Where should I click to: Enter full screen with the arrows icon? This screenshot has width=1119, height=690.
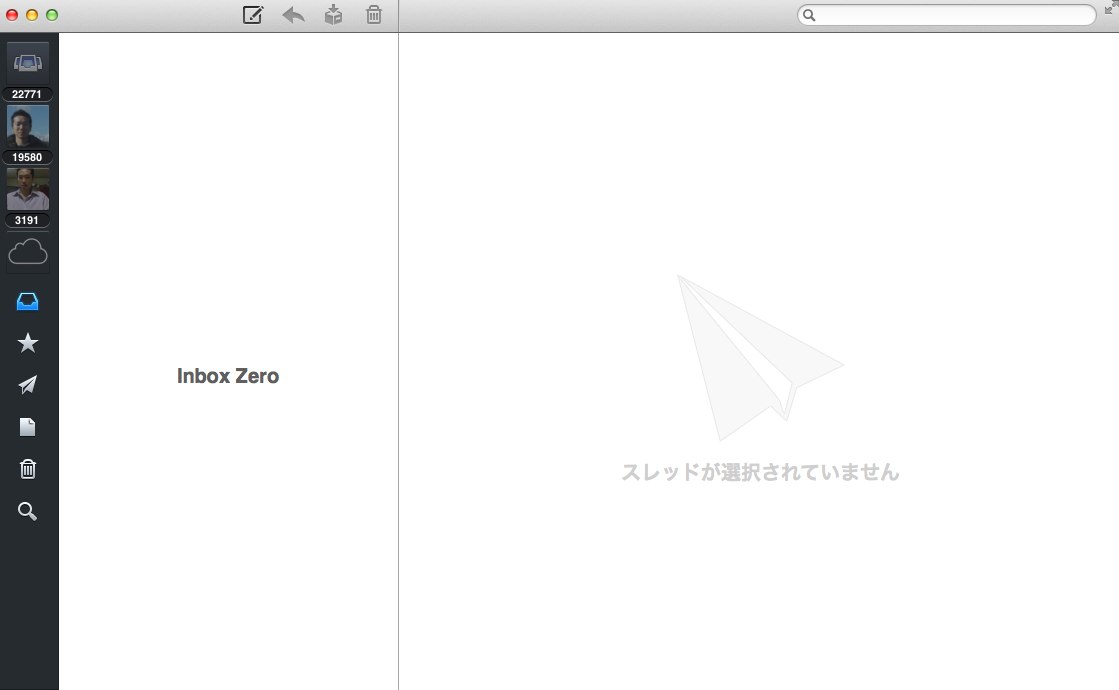[1110, 7]
